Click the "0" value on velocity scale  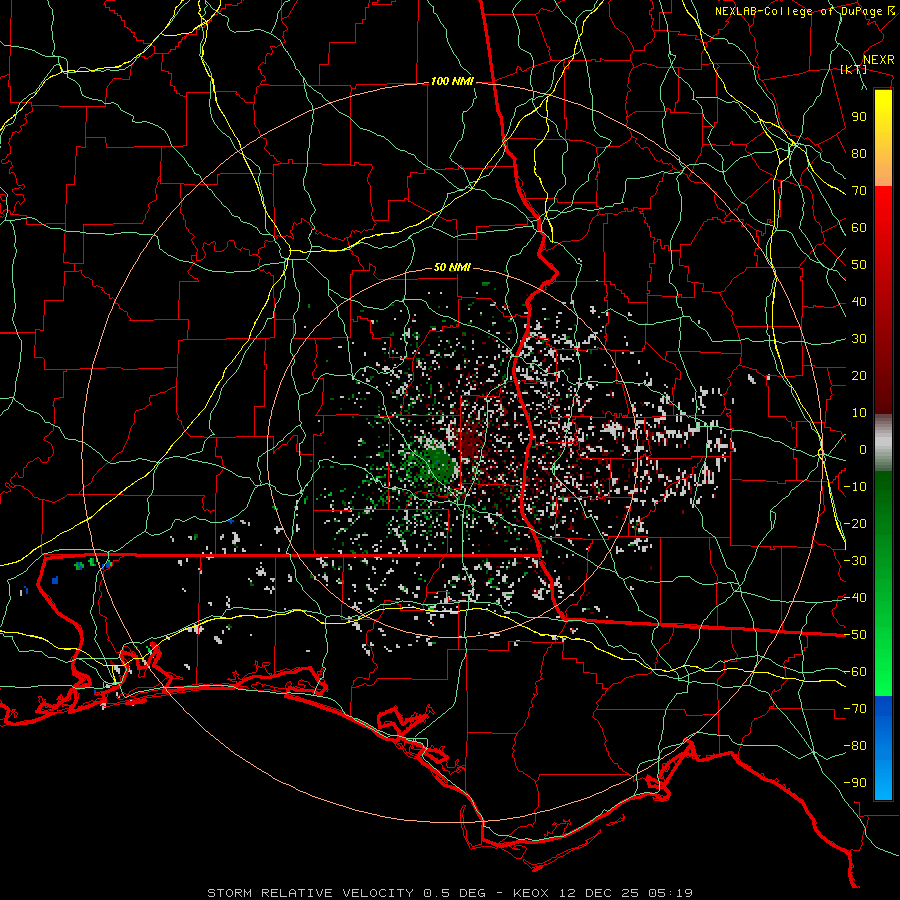(863, 449)
